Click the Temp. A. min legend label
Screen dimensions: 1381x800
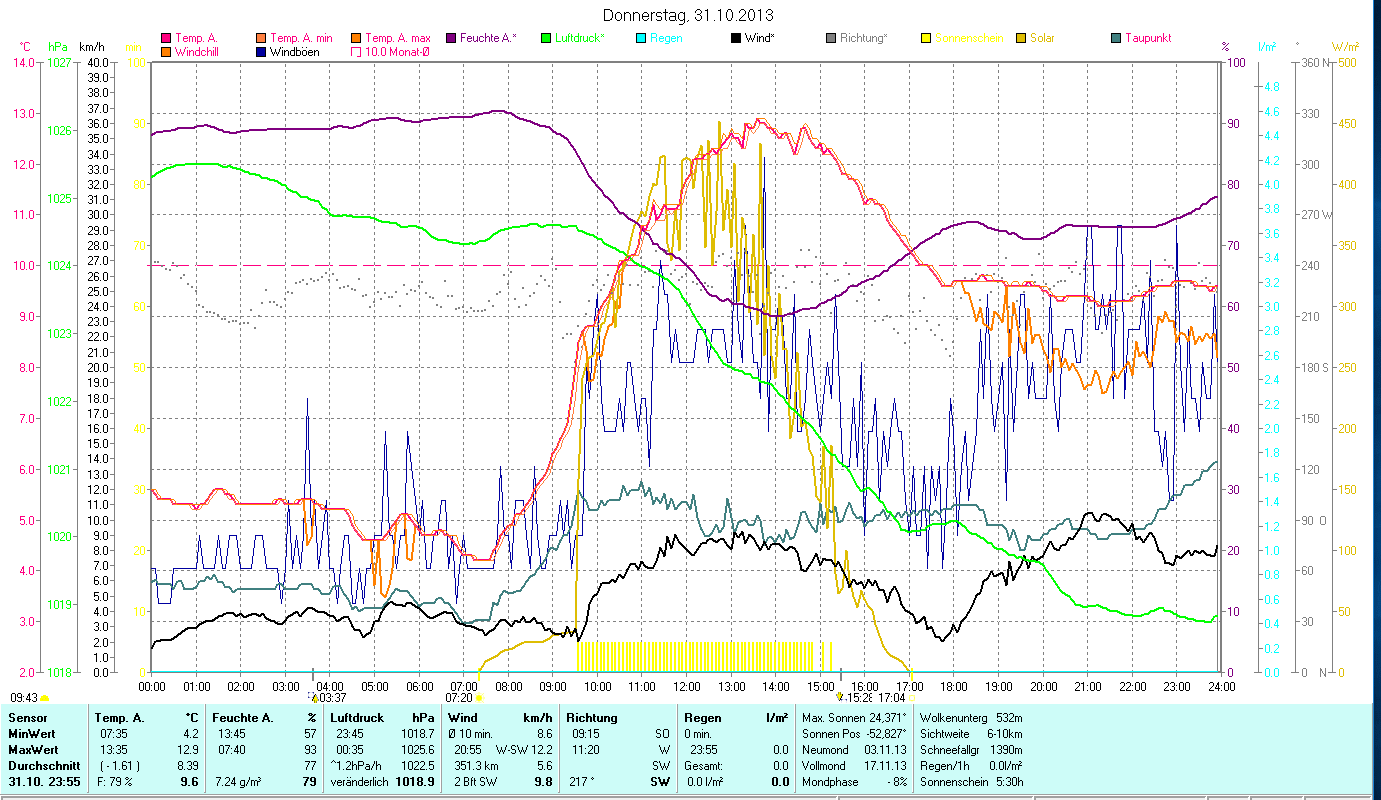coord(300,39)
